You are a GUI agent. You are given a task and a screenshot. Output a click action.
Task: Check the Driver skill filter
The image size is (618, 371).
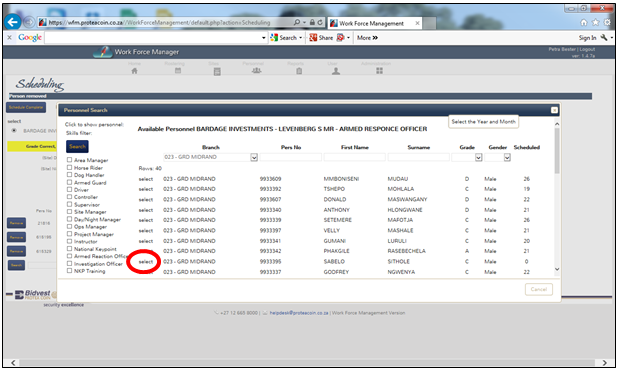[69, 189]
